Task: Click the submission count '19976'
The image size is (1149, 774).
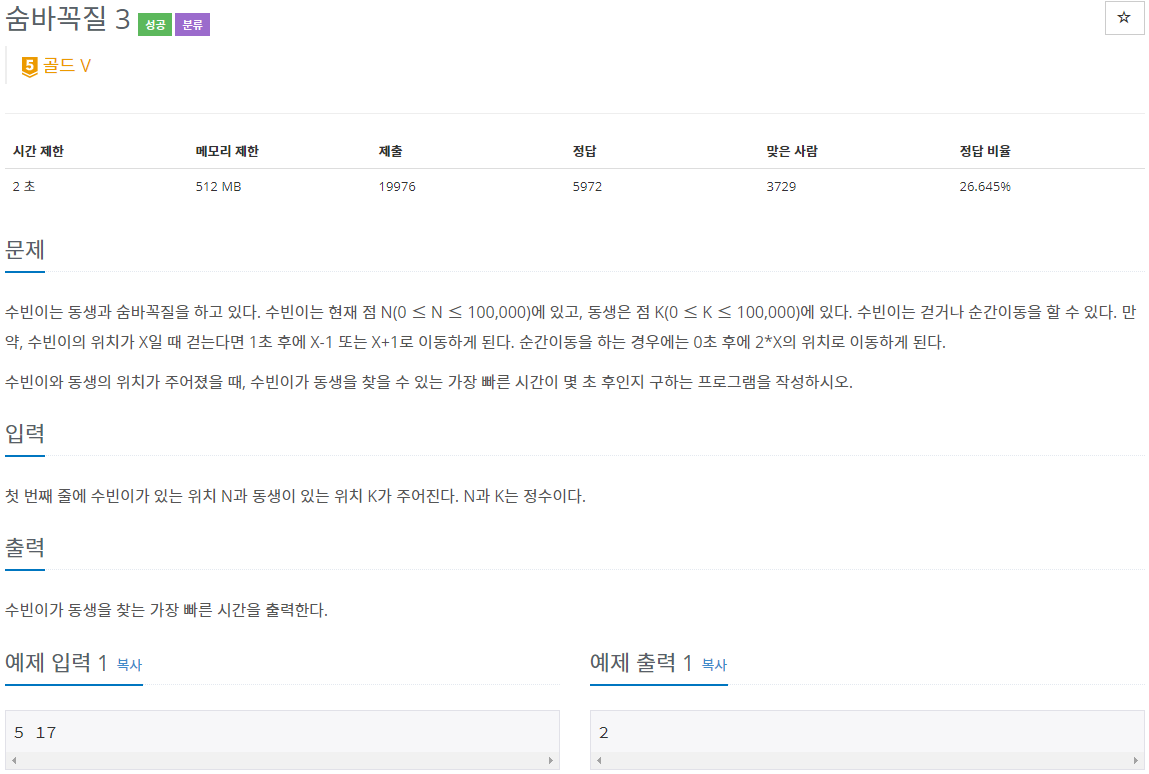Action: pyautogui.click(x=397, y=186)
